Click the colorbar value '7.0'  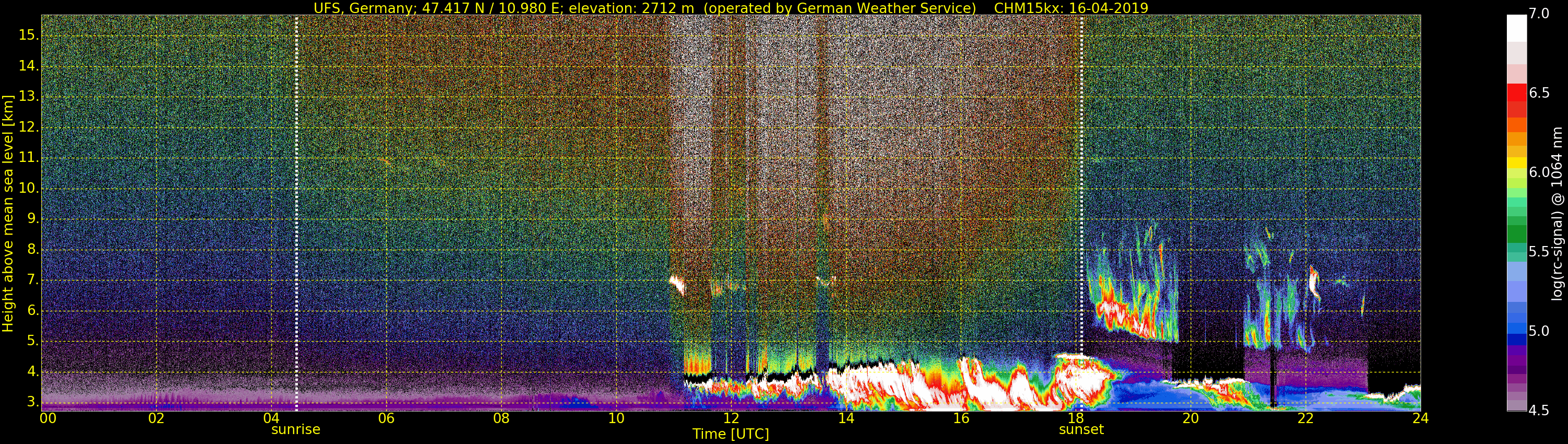(1539, 14)
